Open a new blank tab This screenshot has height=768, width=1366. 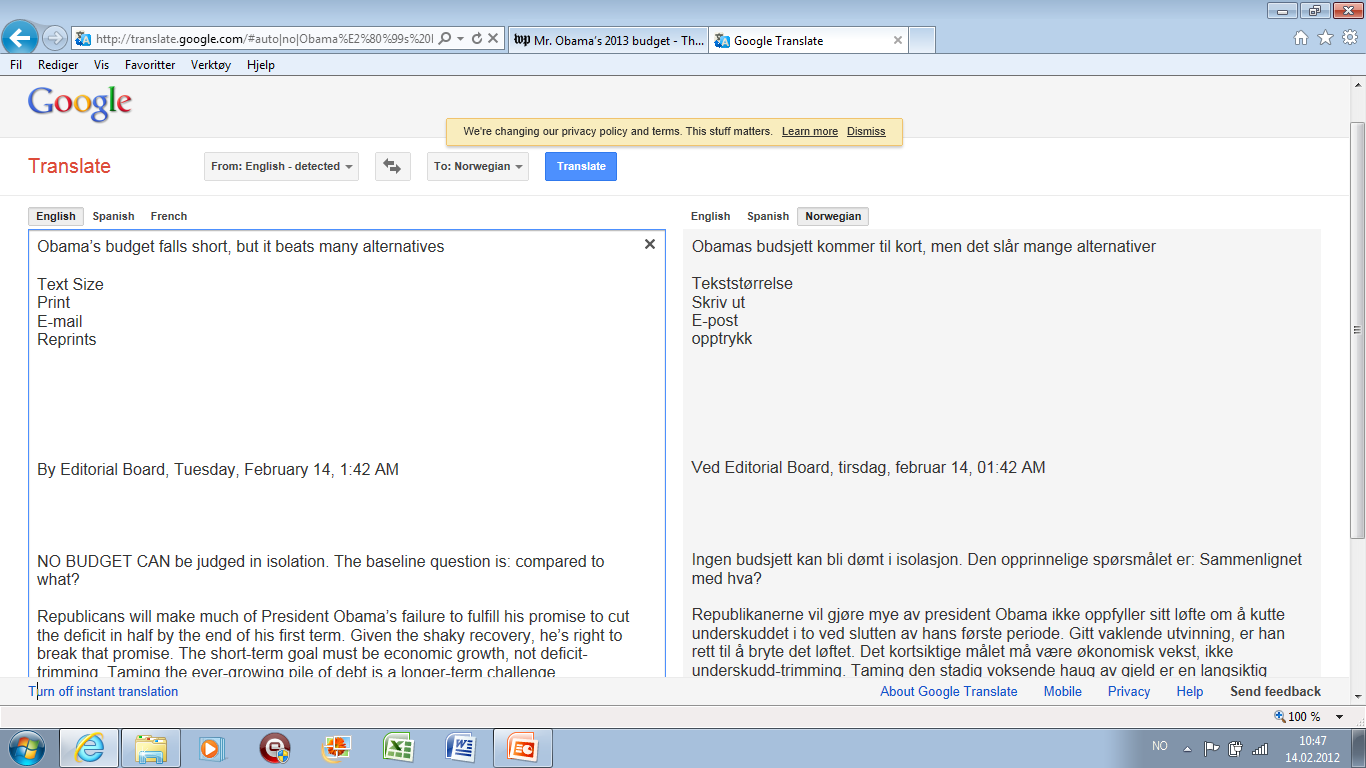pyautogui.click(x=922, y=40)
